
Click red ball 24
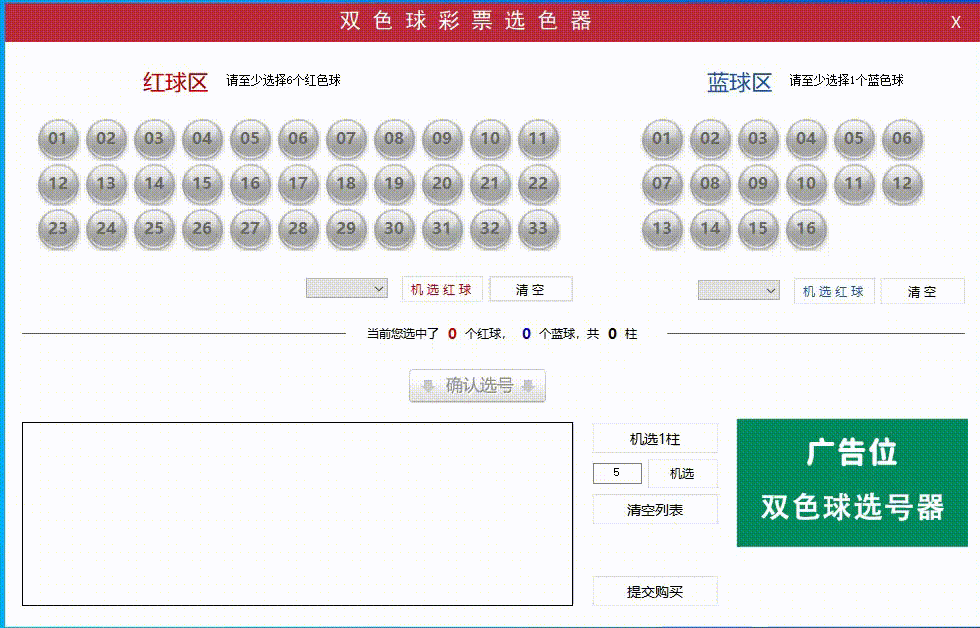(106, 229)
